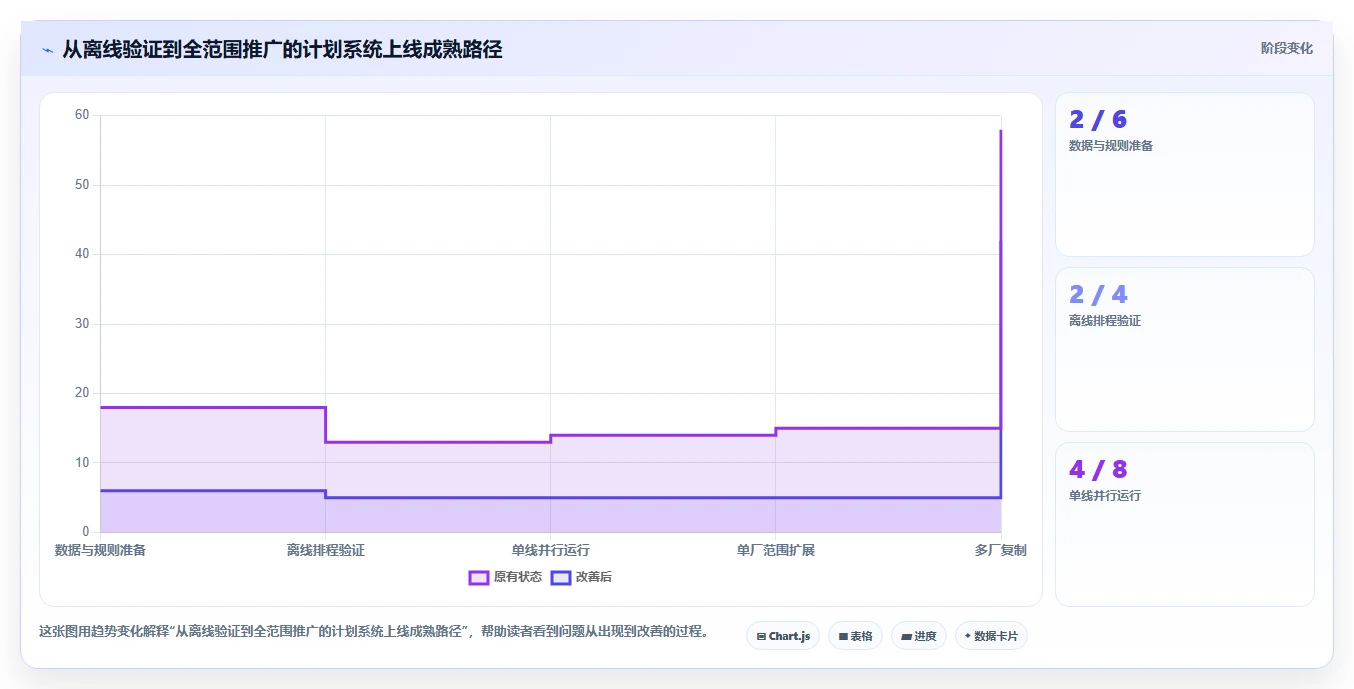
Task: Click the progress icon in 进度 tag
Action: click(x=906, y=636)
